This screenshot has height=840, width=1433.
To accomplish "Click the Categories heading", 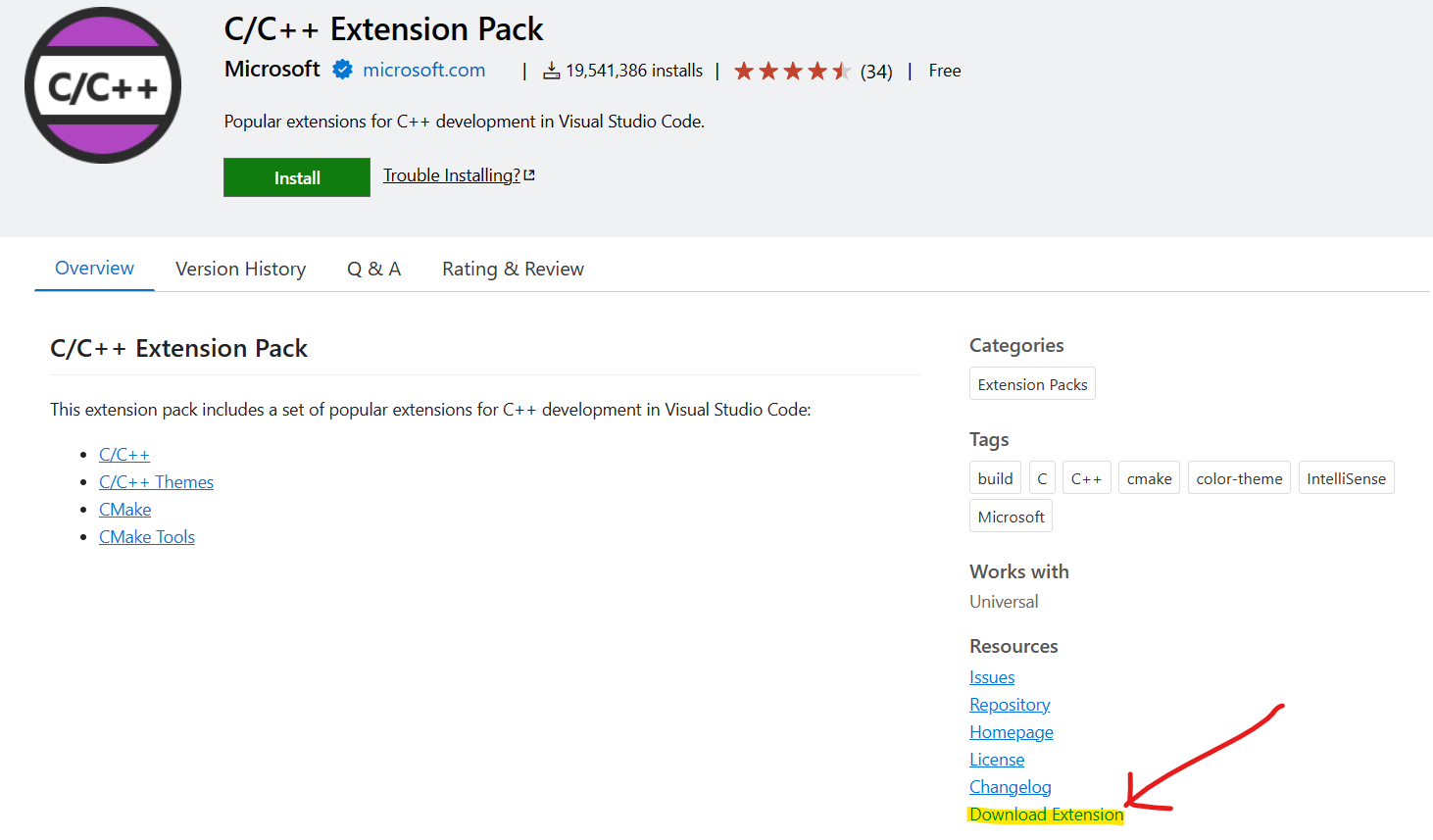I will 1016,345.
